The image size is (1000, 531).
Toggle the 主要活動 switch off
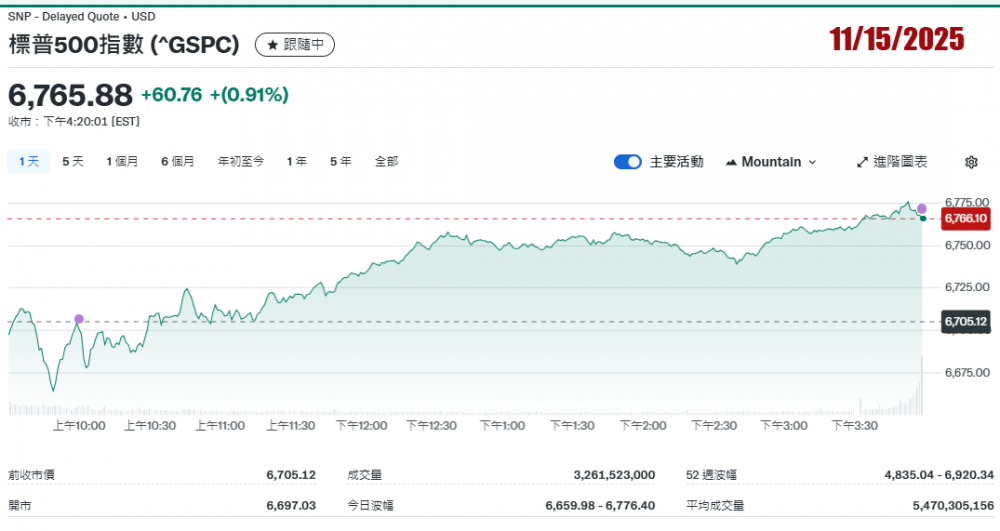[628, 162]
